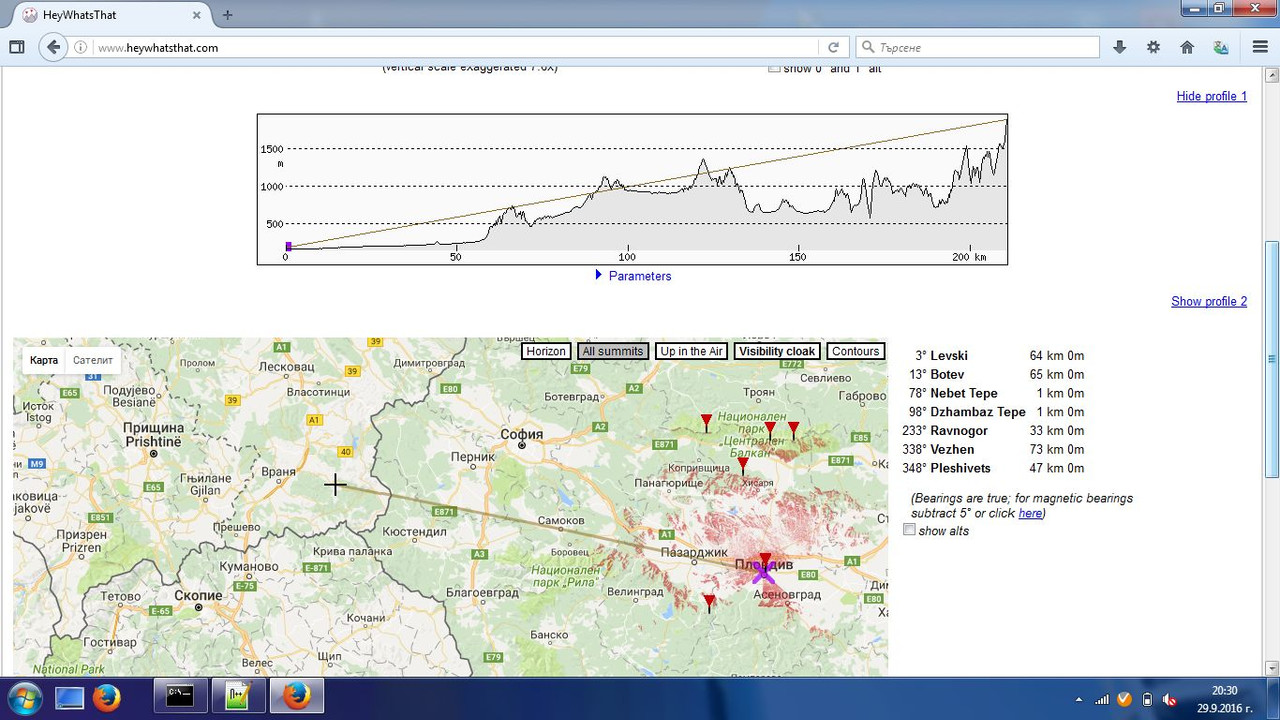Reload the page with the refresh icon
The height and width of the screenshot is (720, 1280).
pyautogui.click(x=833, y=47)
